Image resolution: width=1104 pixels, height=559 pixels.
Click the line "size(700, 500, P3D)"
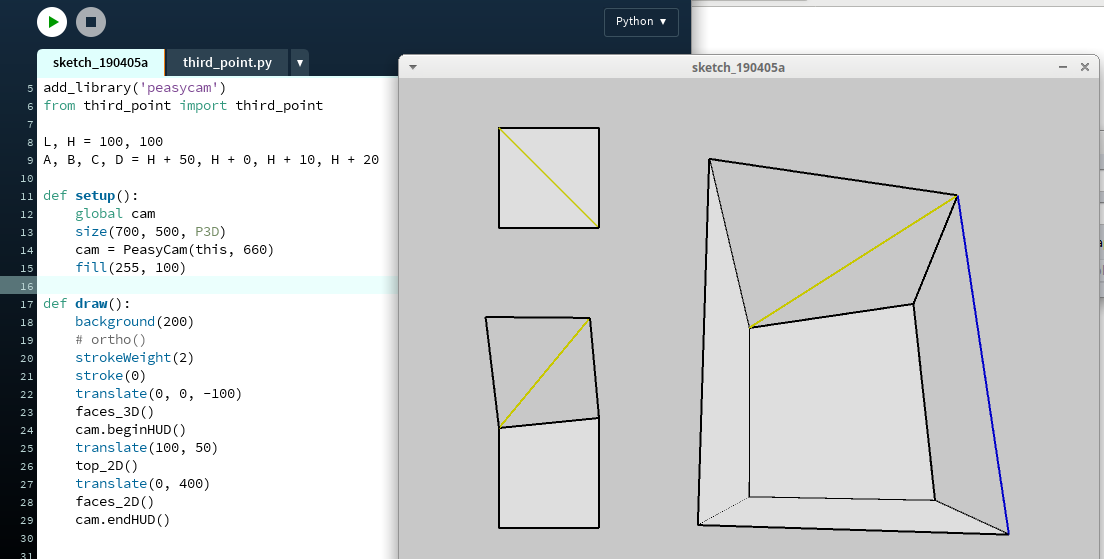151,232
